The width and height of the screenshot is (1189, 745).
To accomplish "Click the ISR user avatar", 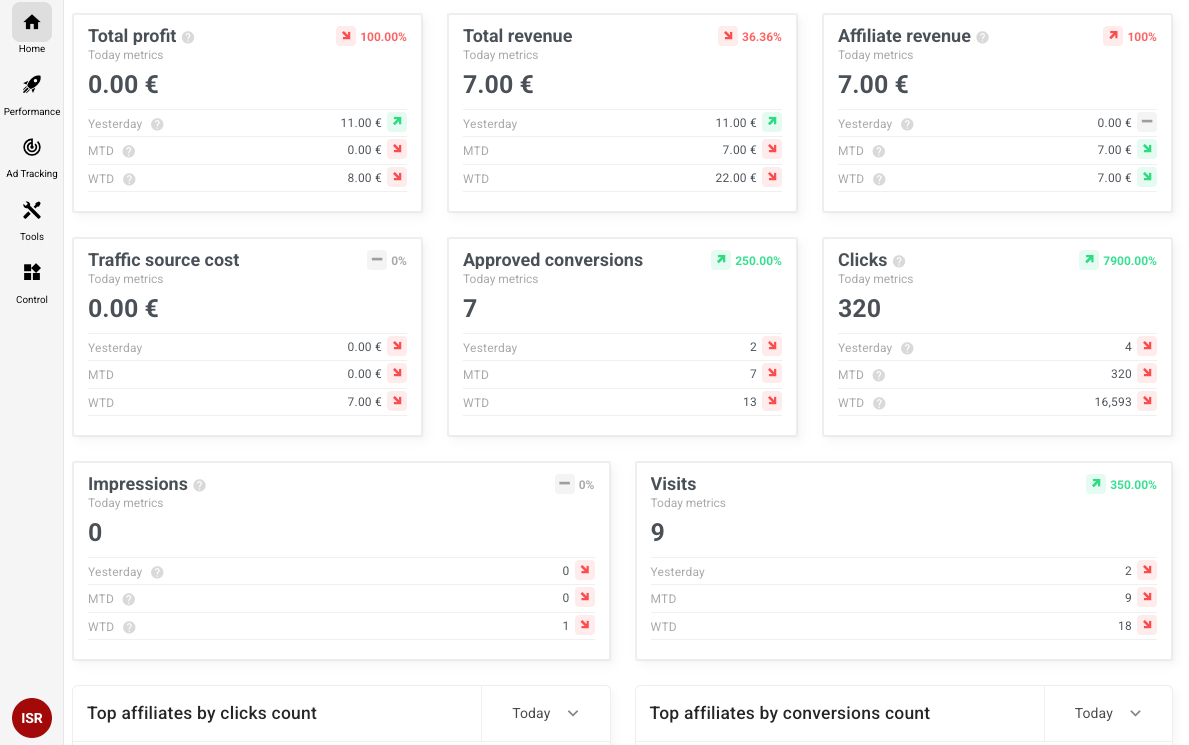I will (32, 718).
